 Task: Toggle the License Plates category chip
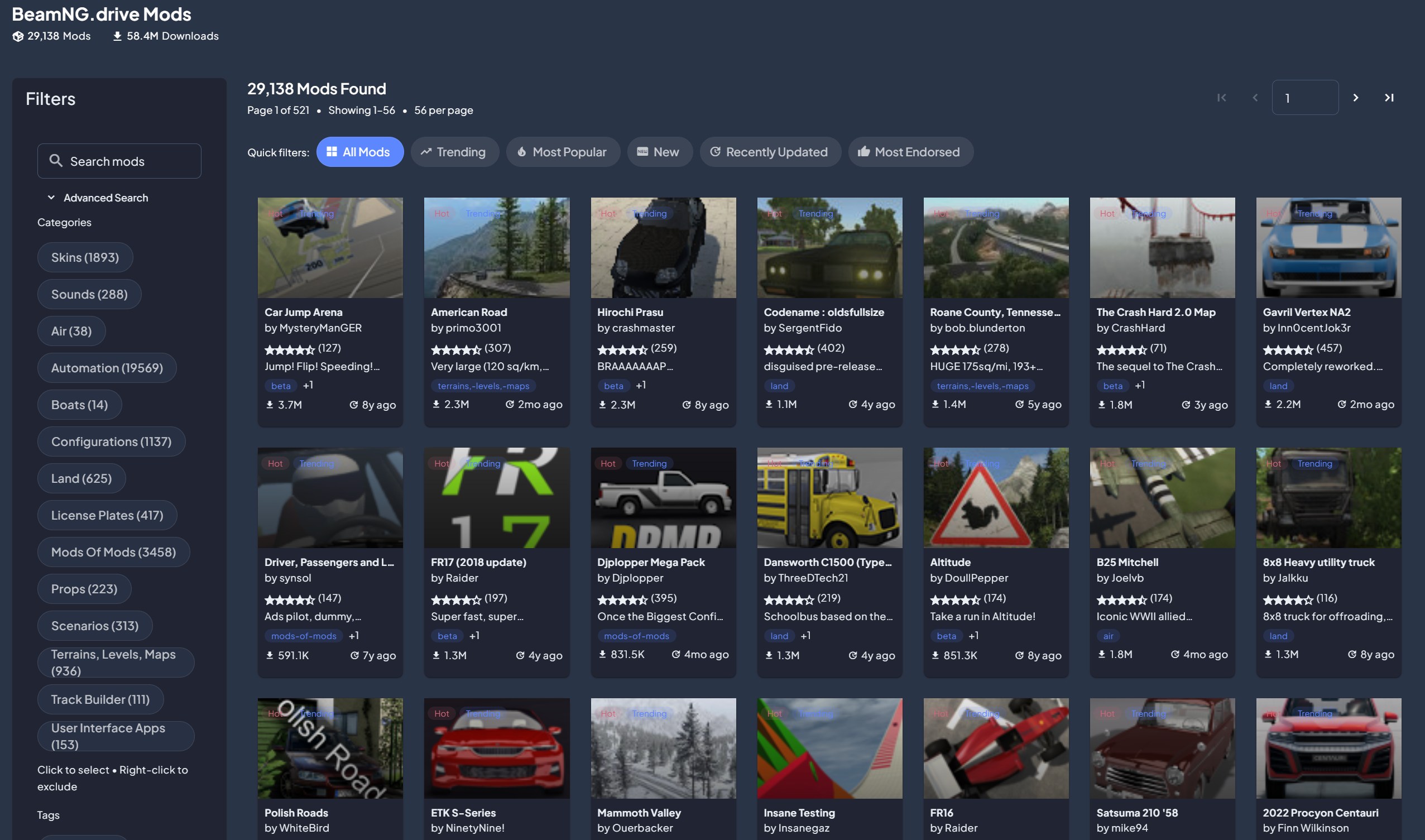pyautogui.click(x=107, y=515)
